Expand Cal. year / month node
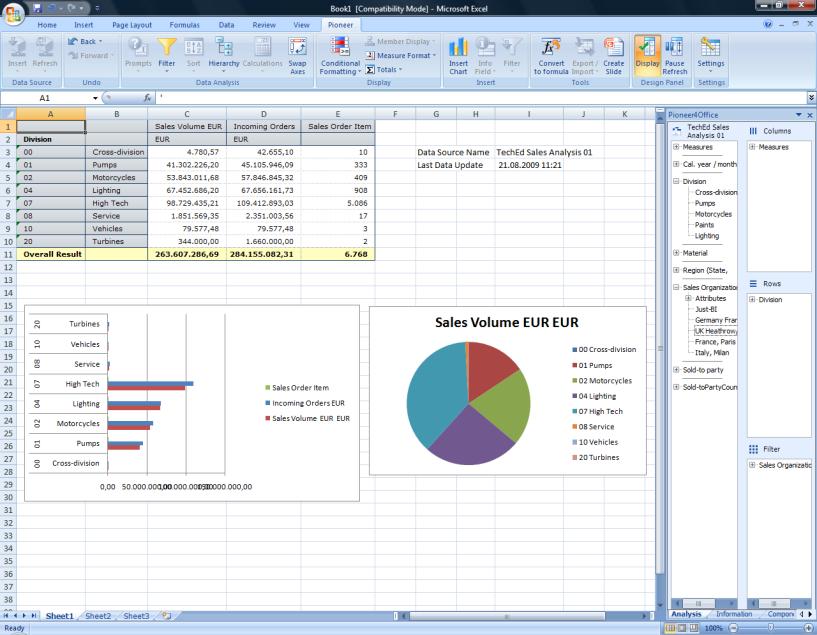Viewport: 817px width, 635px height. pyautogui.click(x=676, y=164)
